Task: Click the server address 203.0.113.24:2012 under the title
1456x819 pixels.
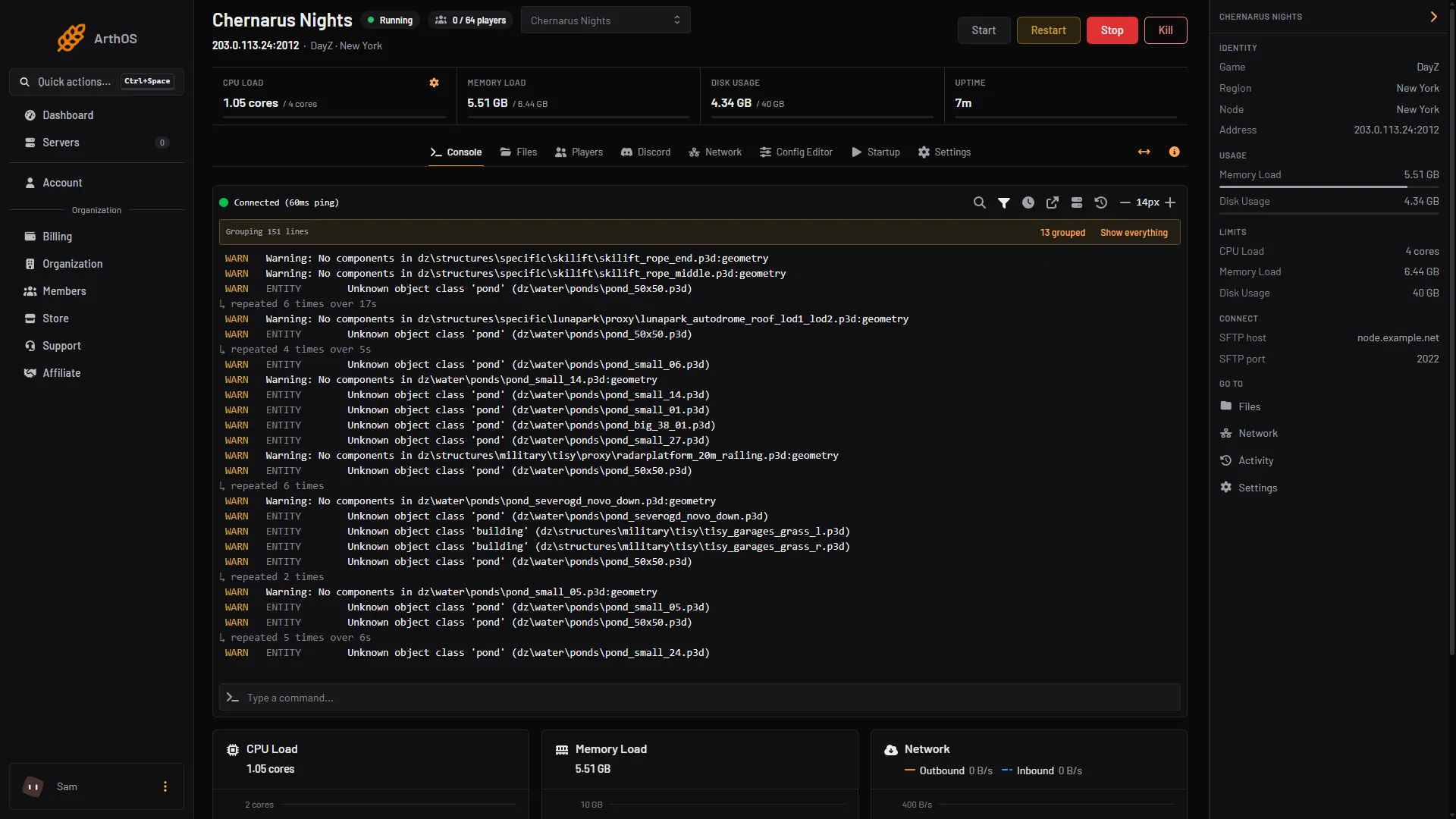Action: (256, 45)
